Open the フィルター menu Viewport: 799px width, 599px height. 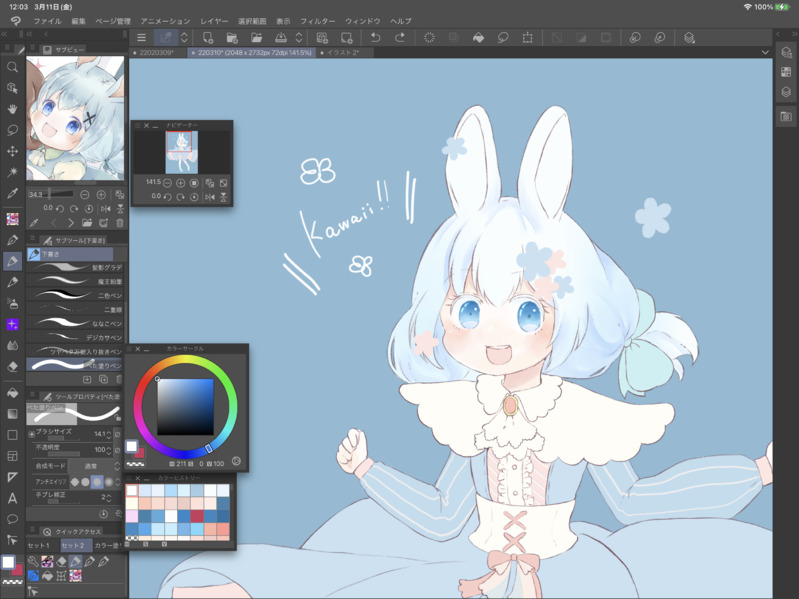click(317, 21)
